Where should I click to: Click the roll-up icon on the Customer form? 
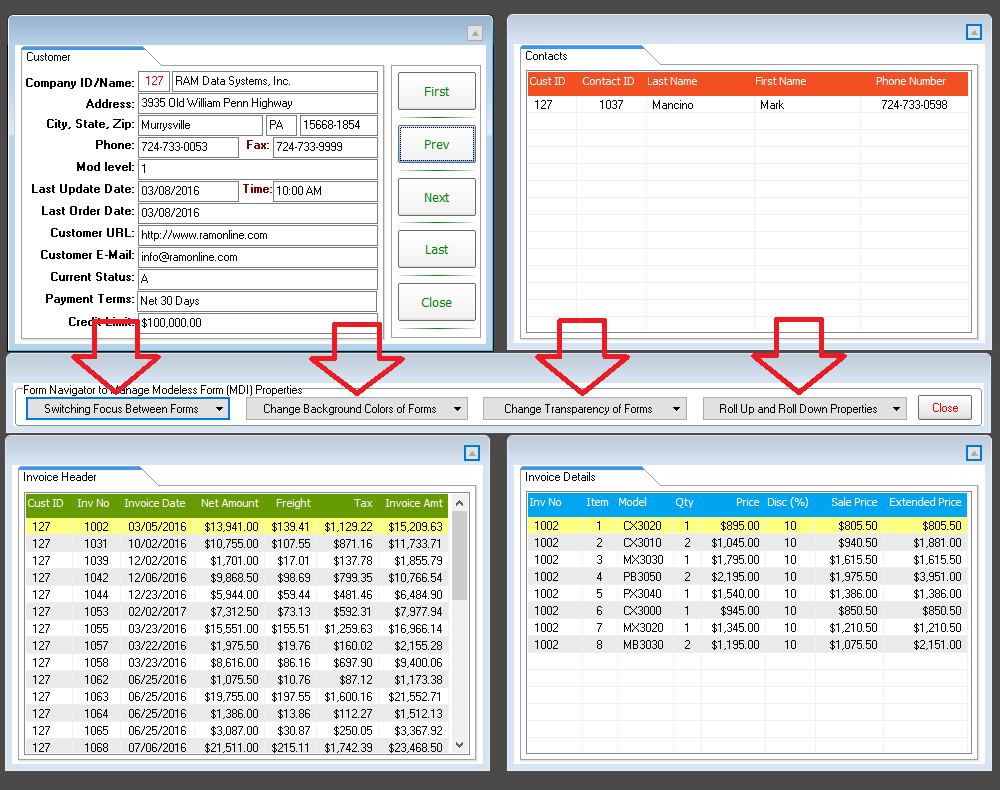click(x=475, y=33)
